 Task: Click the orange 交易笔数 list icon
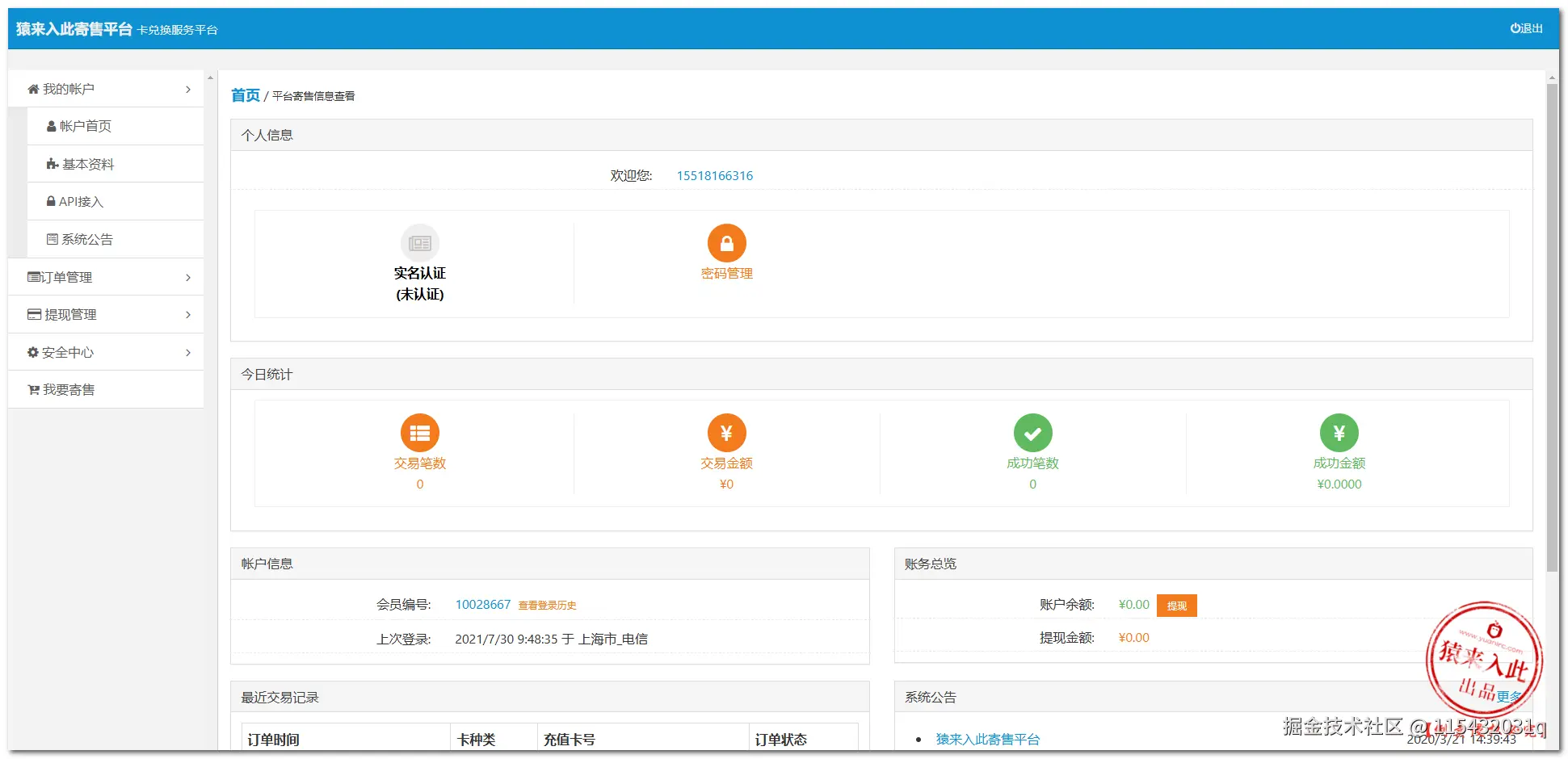pos(420,433)
